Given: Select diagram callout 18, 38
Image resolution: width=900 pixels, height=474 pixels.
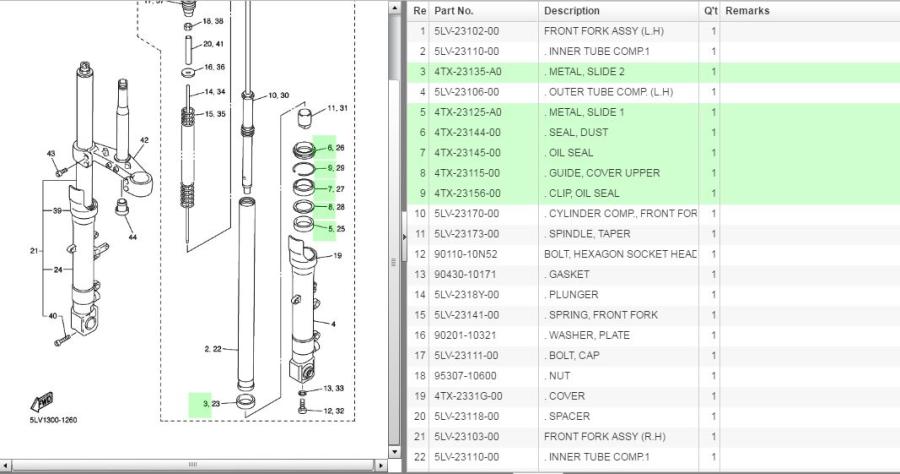Looking at the screenshot, I should tap(212, 21).
